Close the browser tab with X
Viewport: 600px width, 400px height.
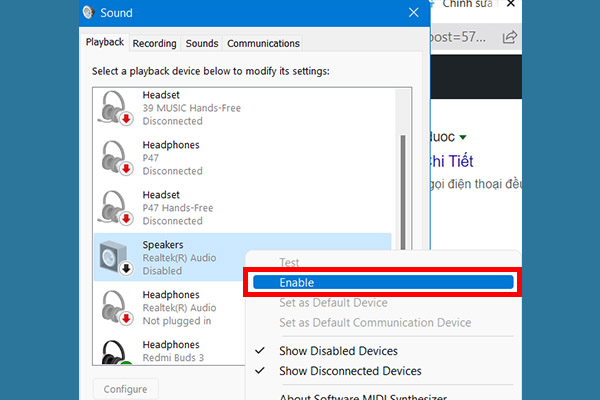(510, 4)
